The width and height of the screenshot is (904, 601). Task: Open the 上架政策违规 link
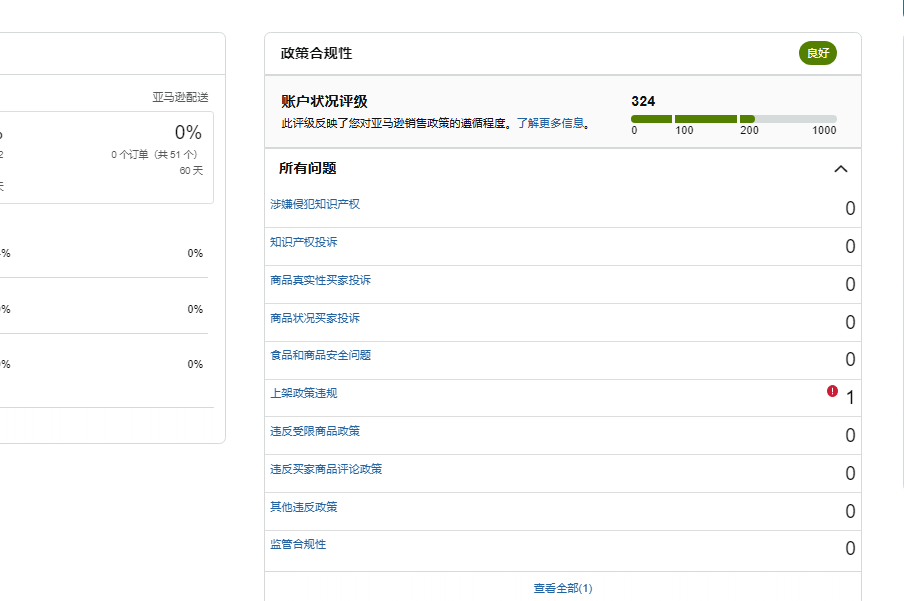click(x=303, y=393)
